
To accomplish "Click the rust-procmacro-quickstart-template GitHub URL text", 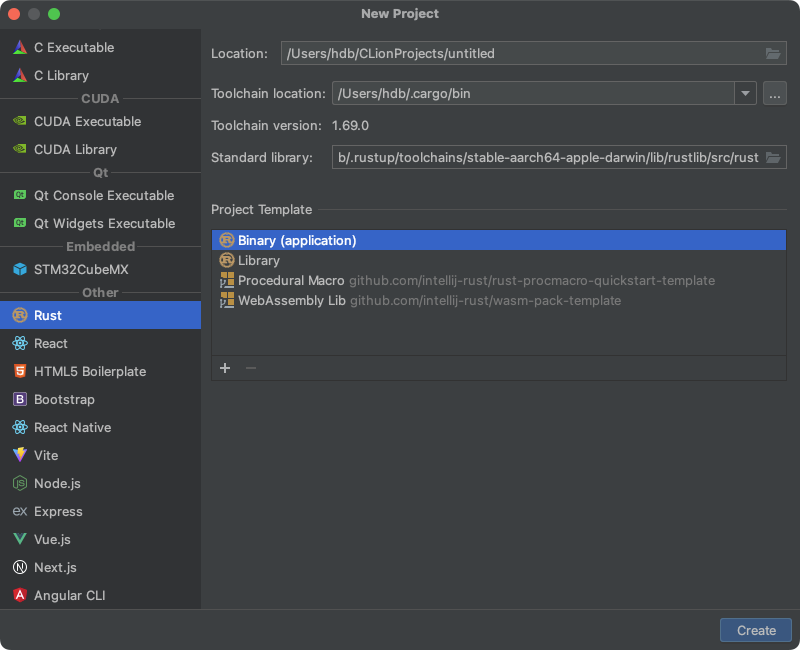I will [x=532, y=281].
